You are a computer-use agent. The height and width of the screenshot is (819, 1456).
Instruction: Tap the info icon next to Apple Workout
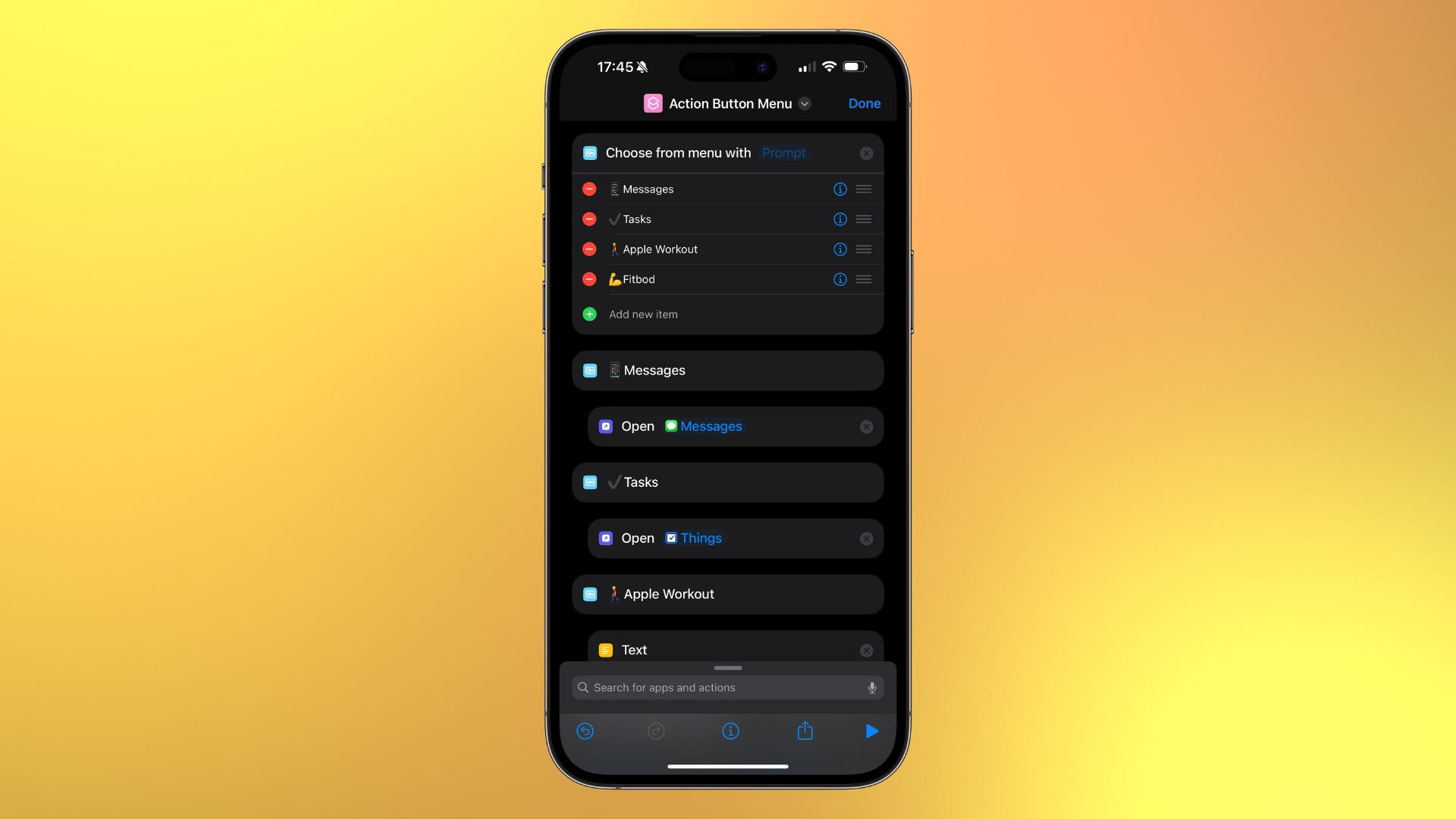(839, 249)
